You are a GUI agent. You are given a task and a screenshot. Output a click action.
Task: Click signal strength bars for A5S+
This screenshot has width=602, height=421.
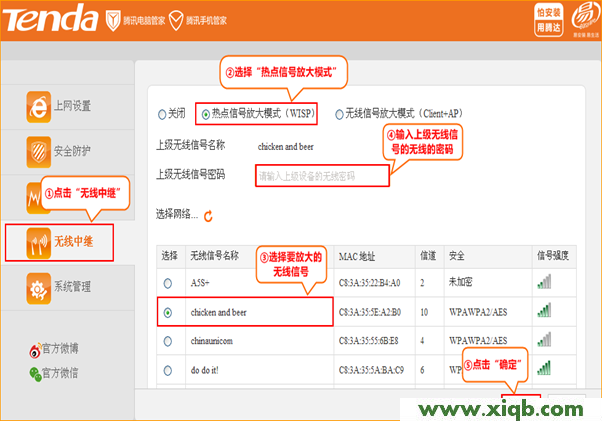pos(544,281)
